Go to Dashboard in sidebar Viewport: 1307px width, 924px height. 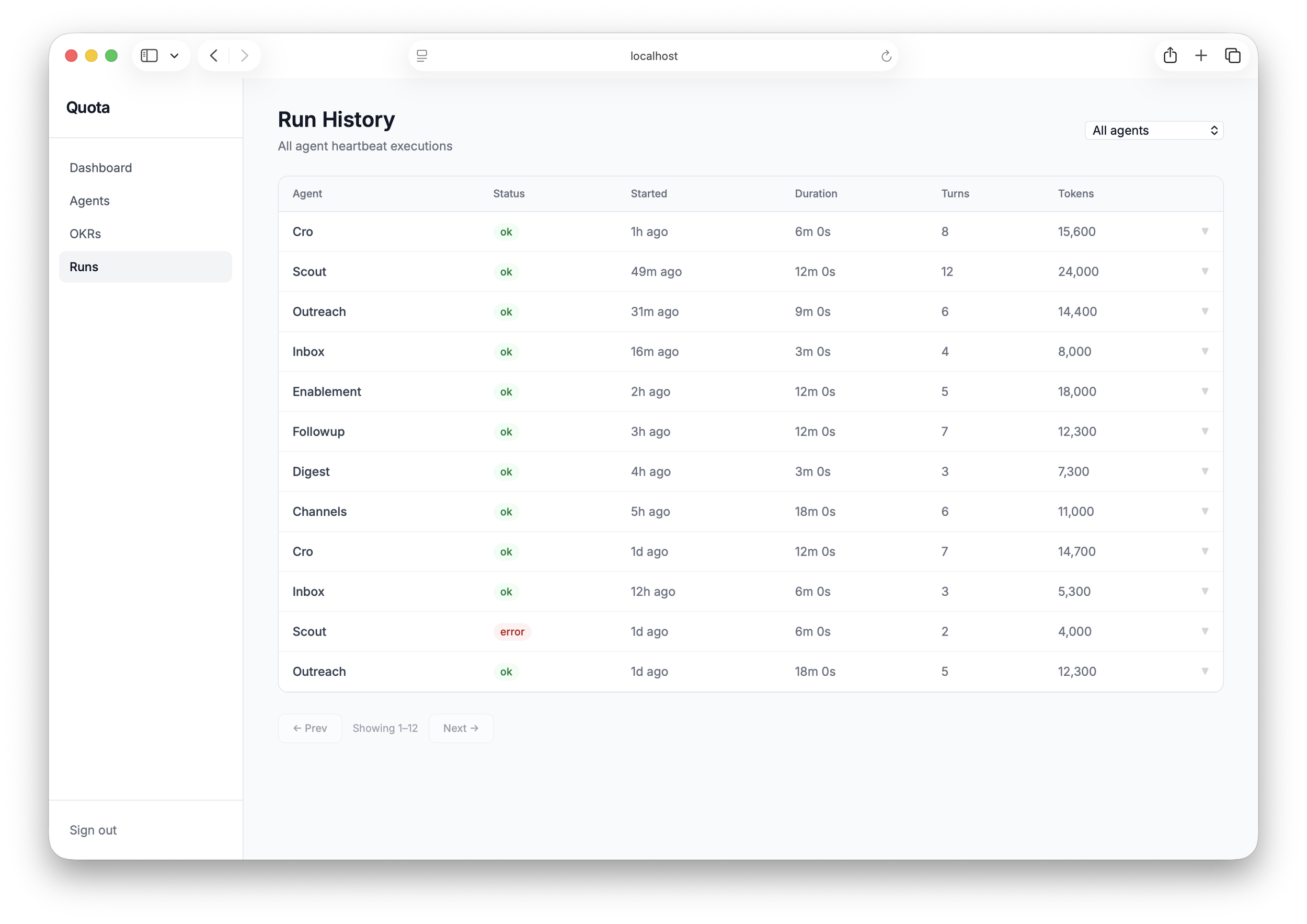pyautogui.click(x=101, y=168)
